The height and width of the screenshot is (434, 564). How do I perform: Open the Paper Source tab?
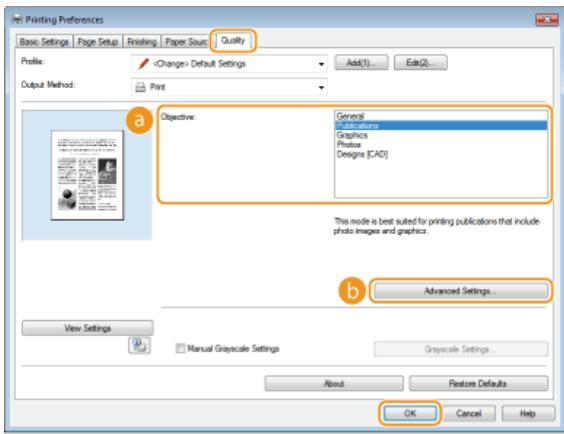(186, 42)
